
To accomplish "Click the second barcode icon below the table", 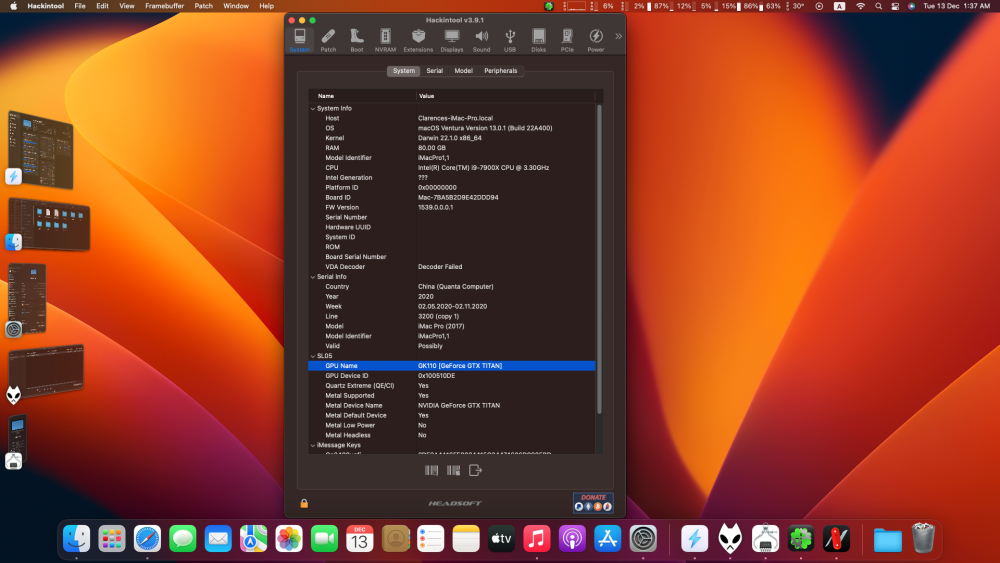I will pyautogui.click(x=453, y=471).
